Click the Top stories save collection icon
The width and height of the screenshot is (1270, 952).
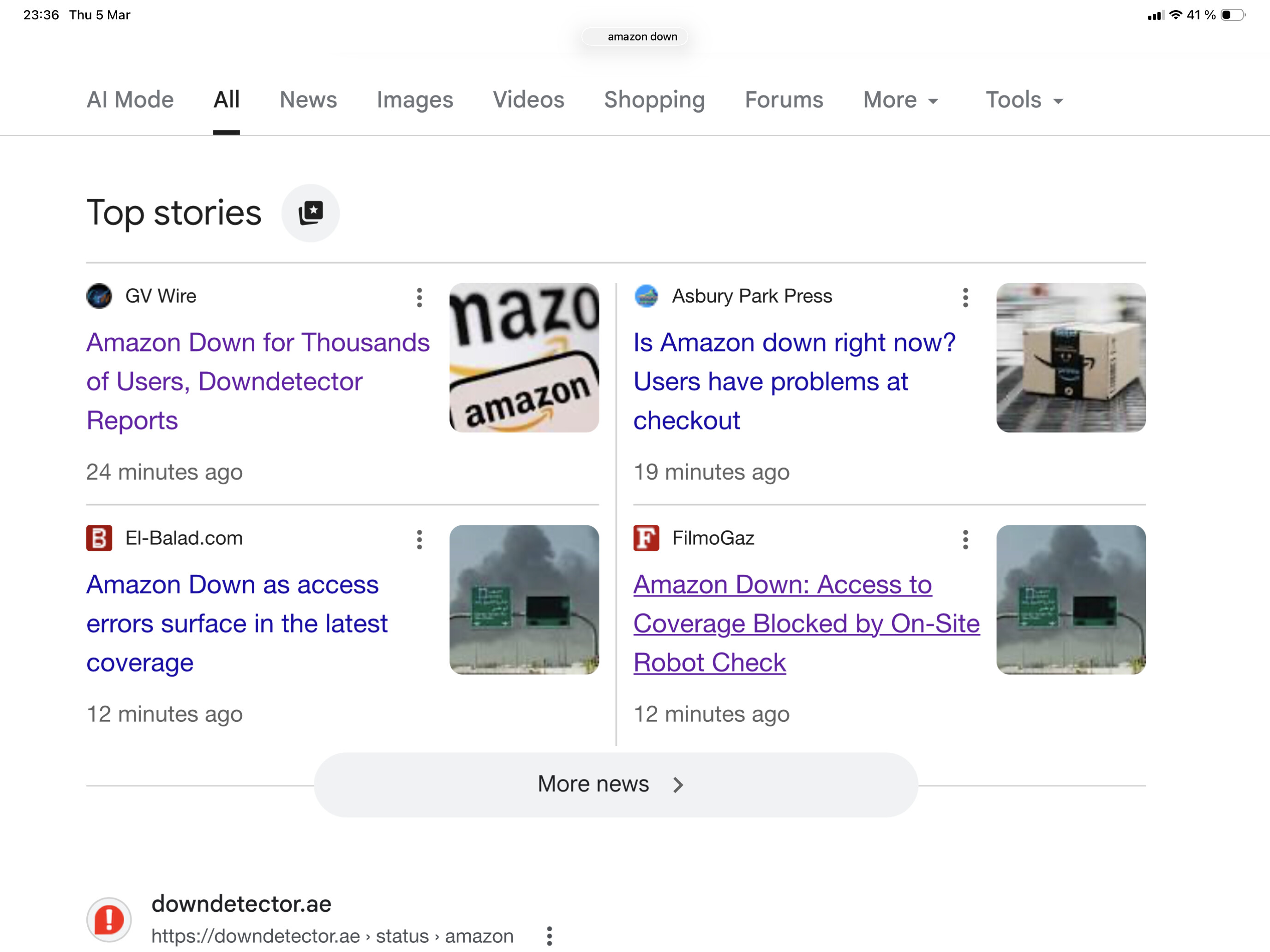(x=310, y=213)
